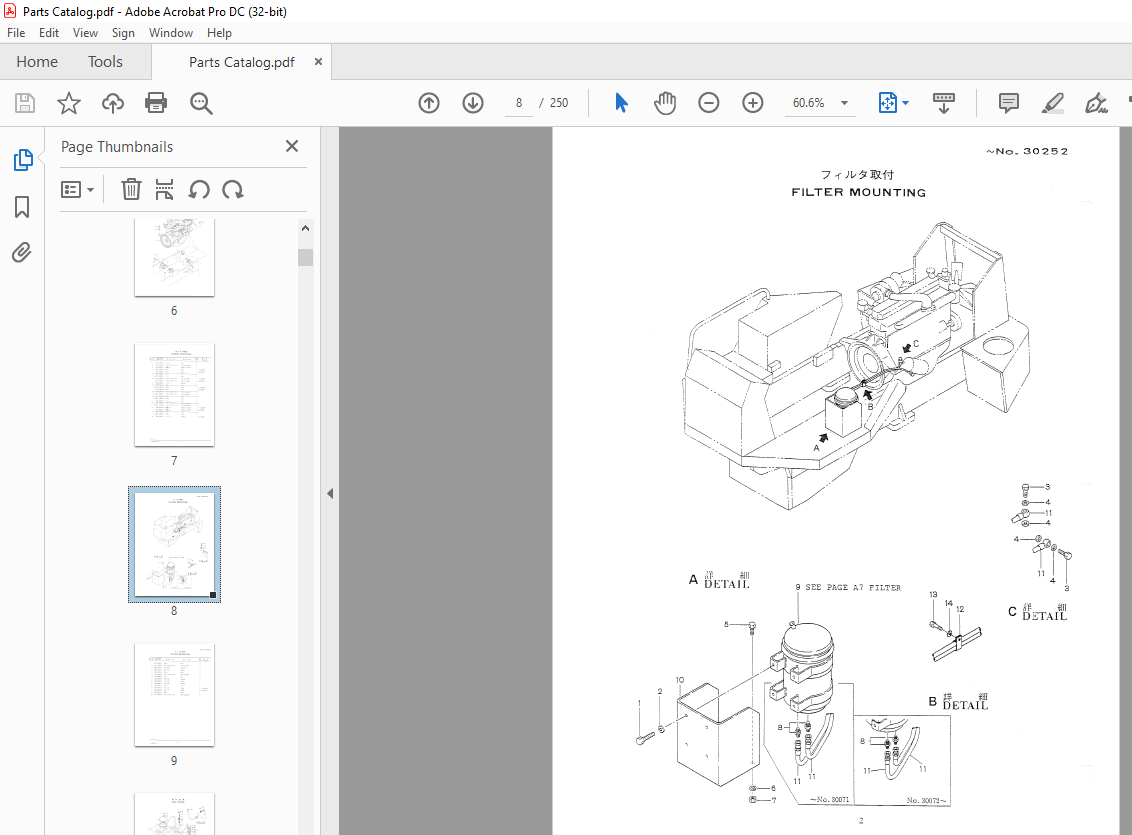Select page 7 thumbnail

point(174,395)
